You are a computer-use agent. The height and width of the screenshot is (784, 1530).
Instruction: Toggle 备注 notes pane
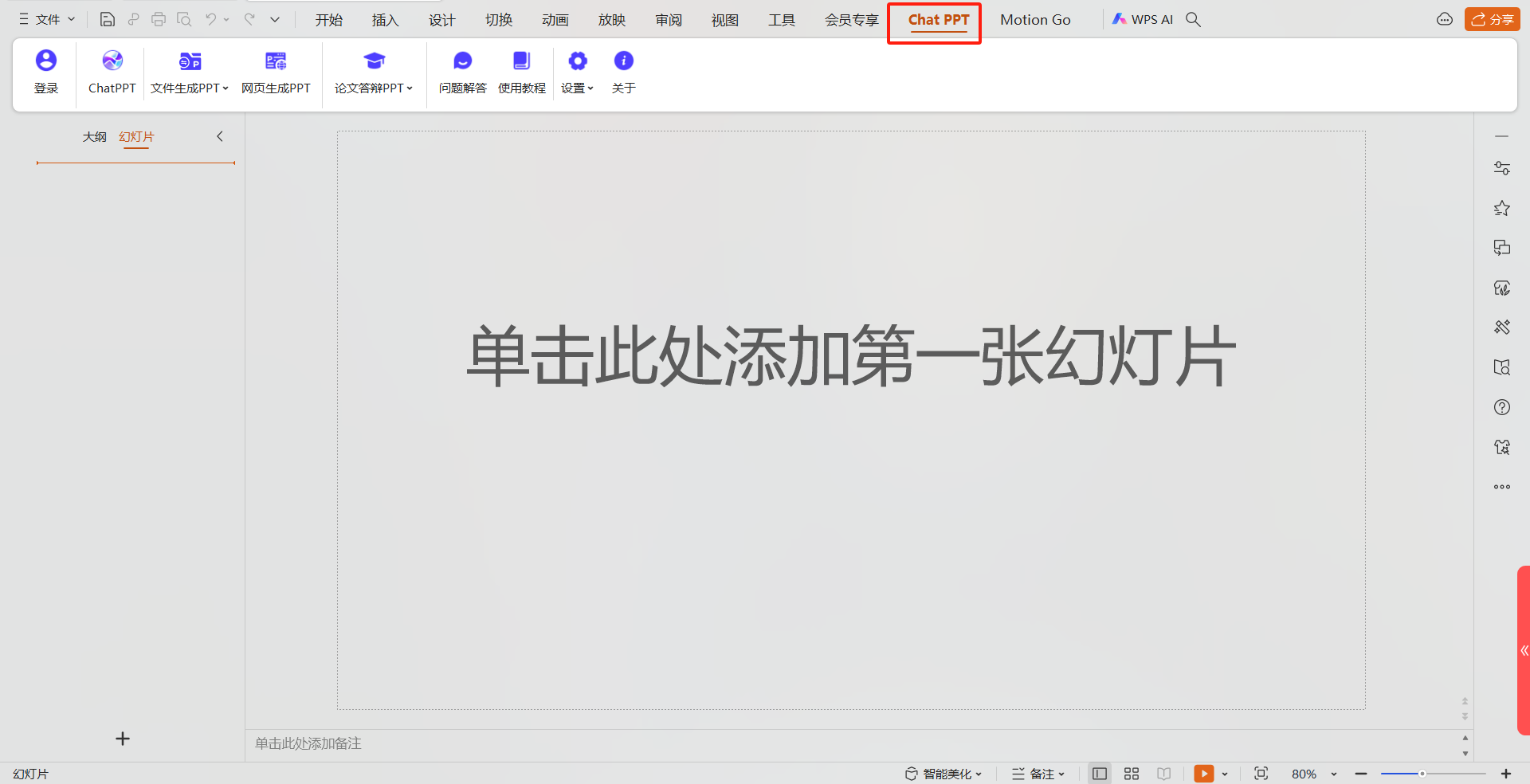1038,774
